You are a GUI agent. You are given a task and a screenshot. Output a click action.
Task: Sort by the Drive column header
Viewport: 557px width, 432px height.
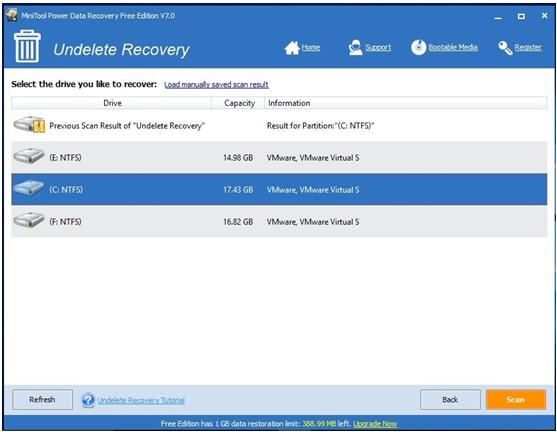coord(112,103)
